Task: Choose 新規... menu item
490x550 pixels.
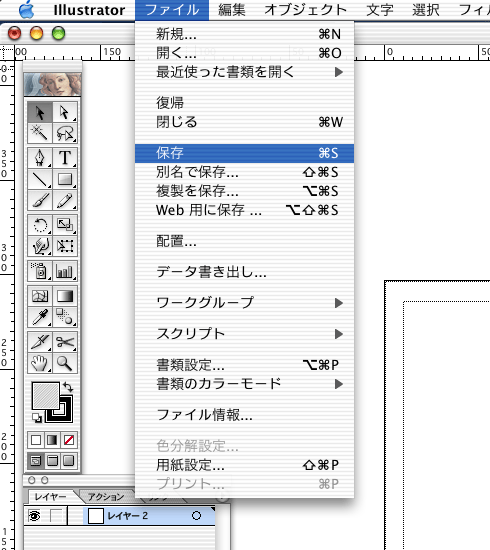Action: (244, 34)
